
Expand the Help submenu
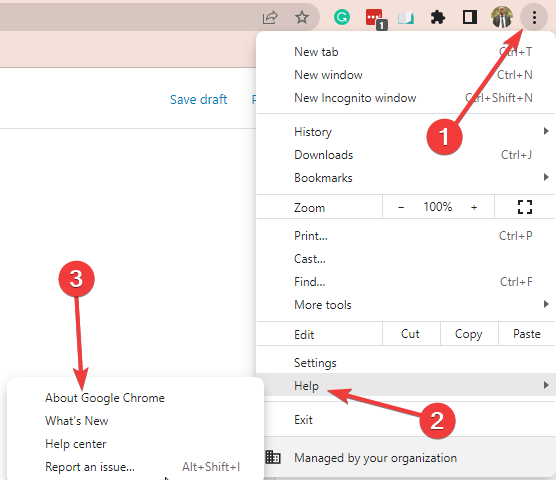click(406, 385)
